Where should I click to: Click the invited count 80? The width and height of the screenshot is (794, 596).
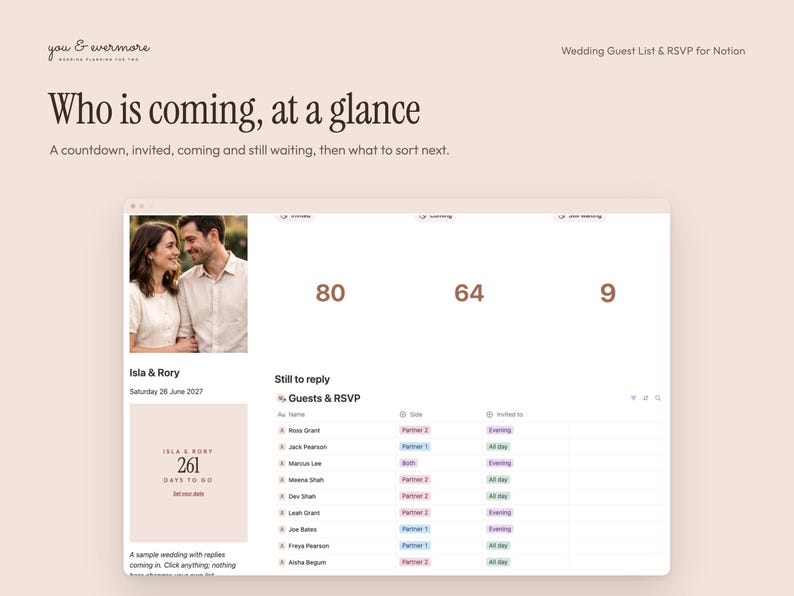(x=330, y=293)
